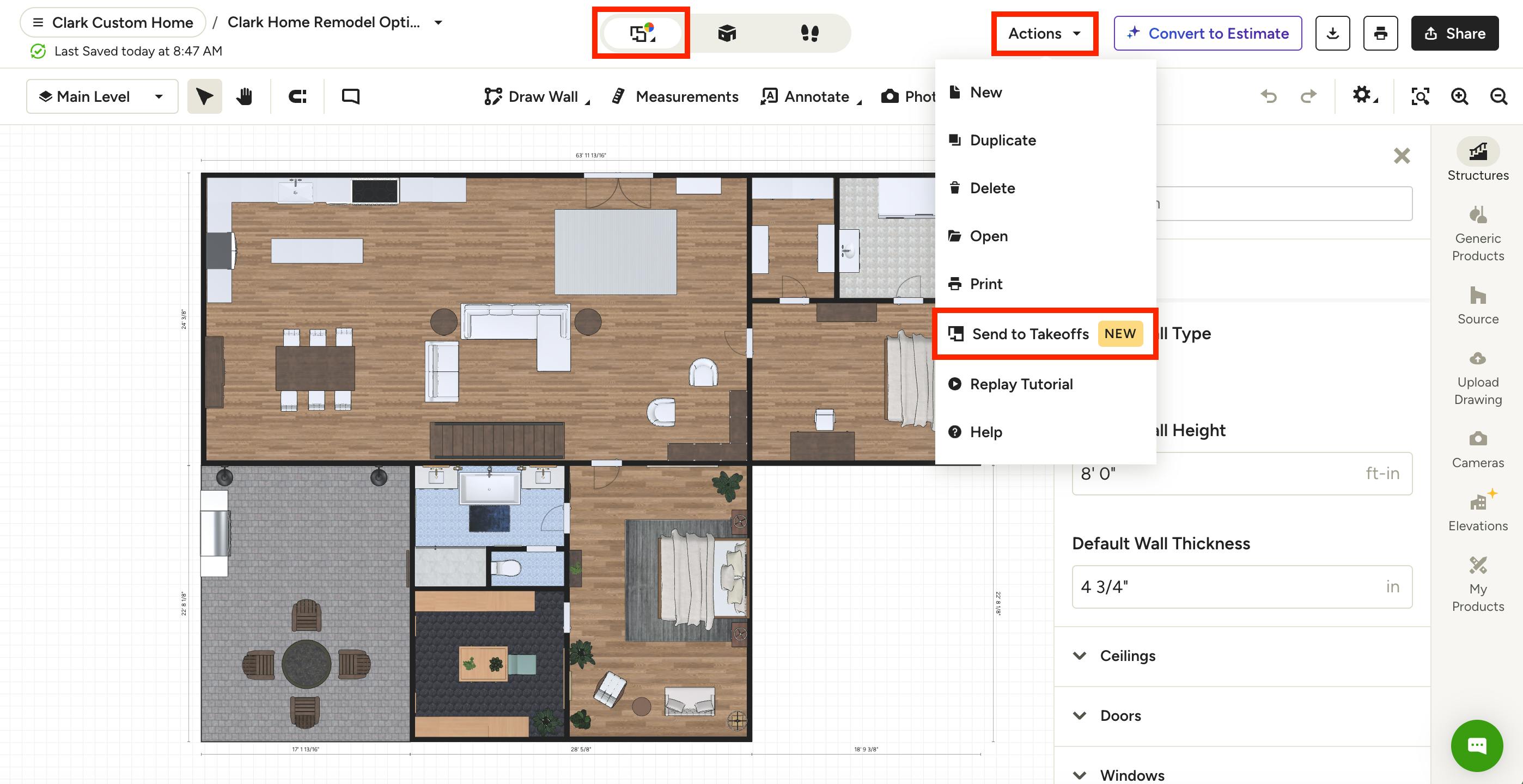The width and height of the screenshot is (1523, 784).
Task: Open the Elevations sidebar panel
Action: point(1477,511)
